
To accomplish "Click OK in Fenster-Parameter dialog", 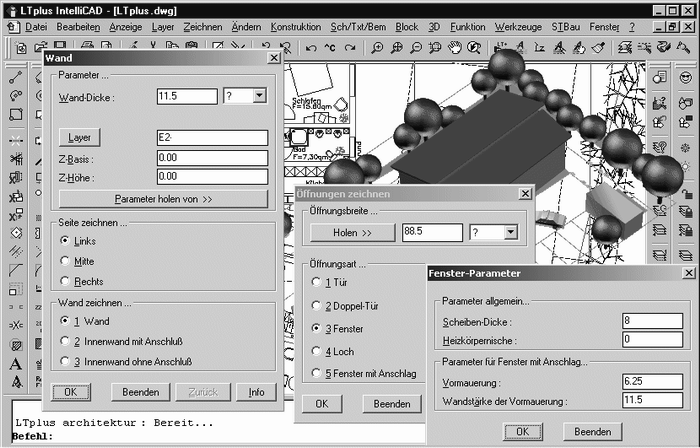I will pyautogui.click(x=523, y=431).
